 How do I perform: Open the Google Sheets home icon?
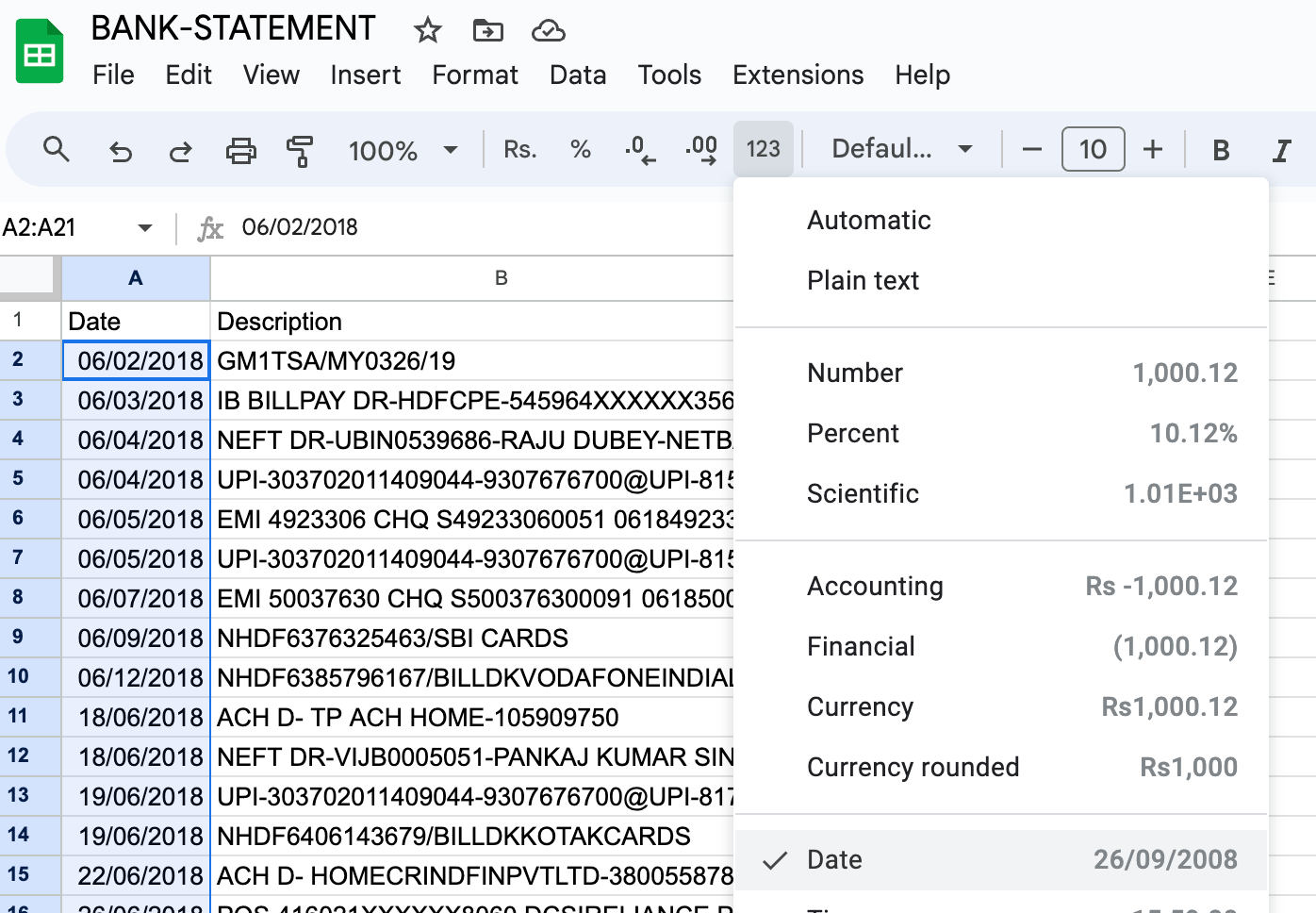(40, 52)
